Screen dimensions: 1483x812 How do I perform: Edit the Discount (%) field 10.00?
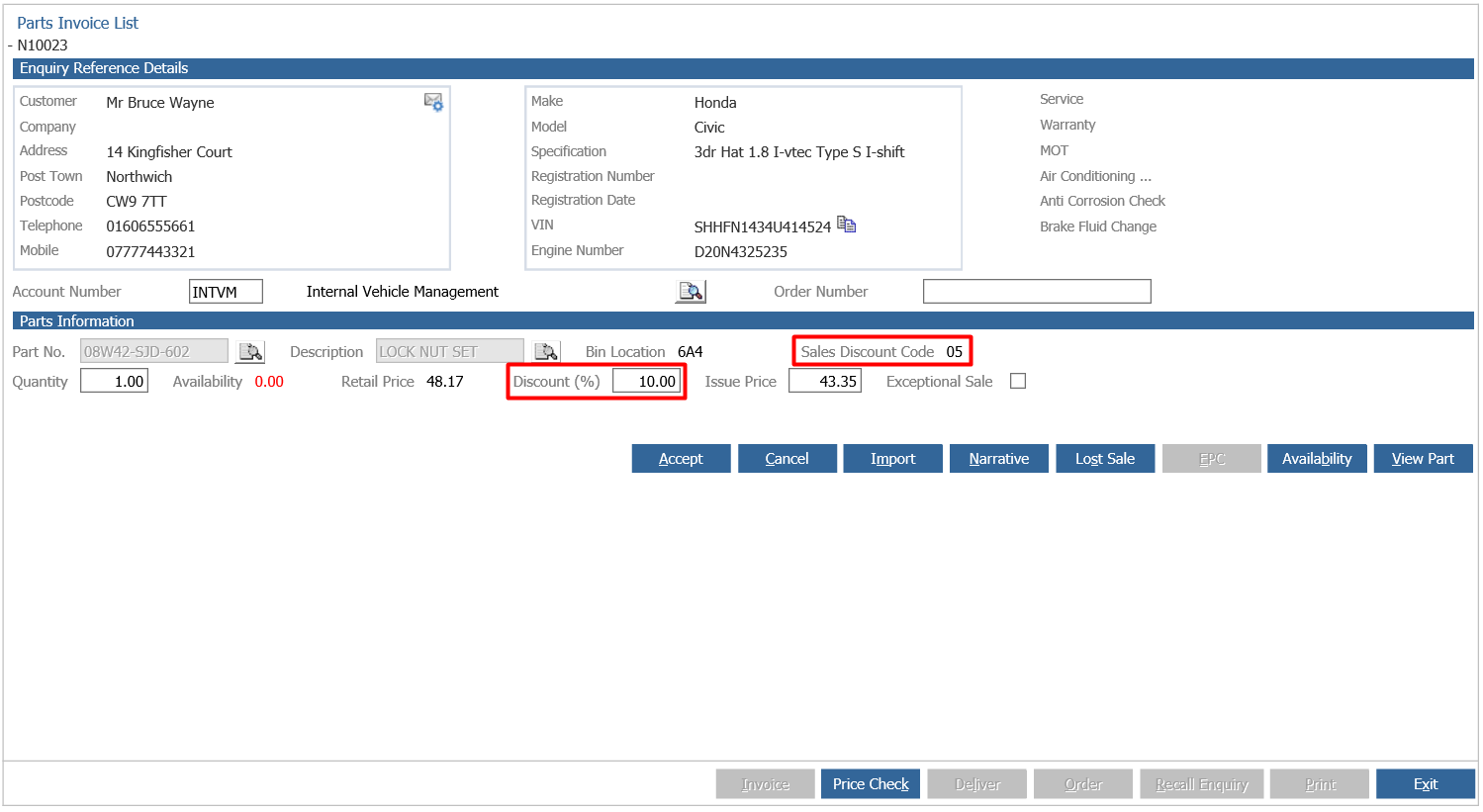pos(647,381)
